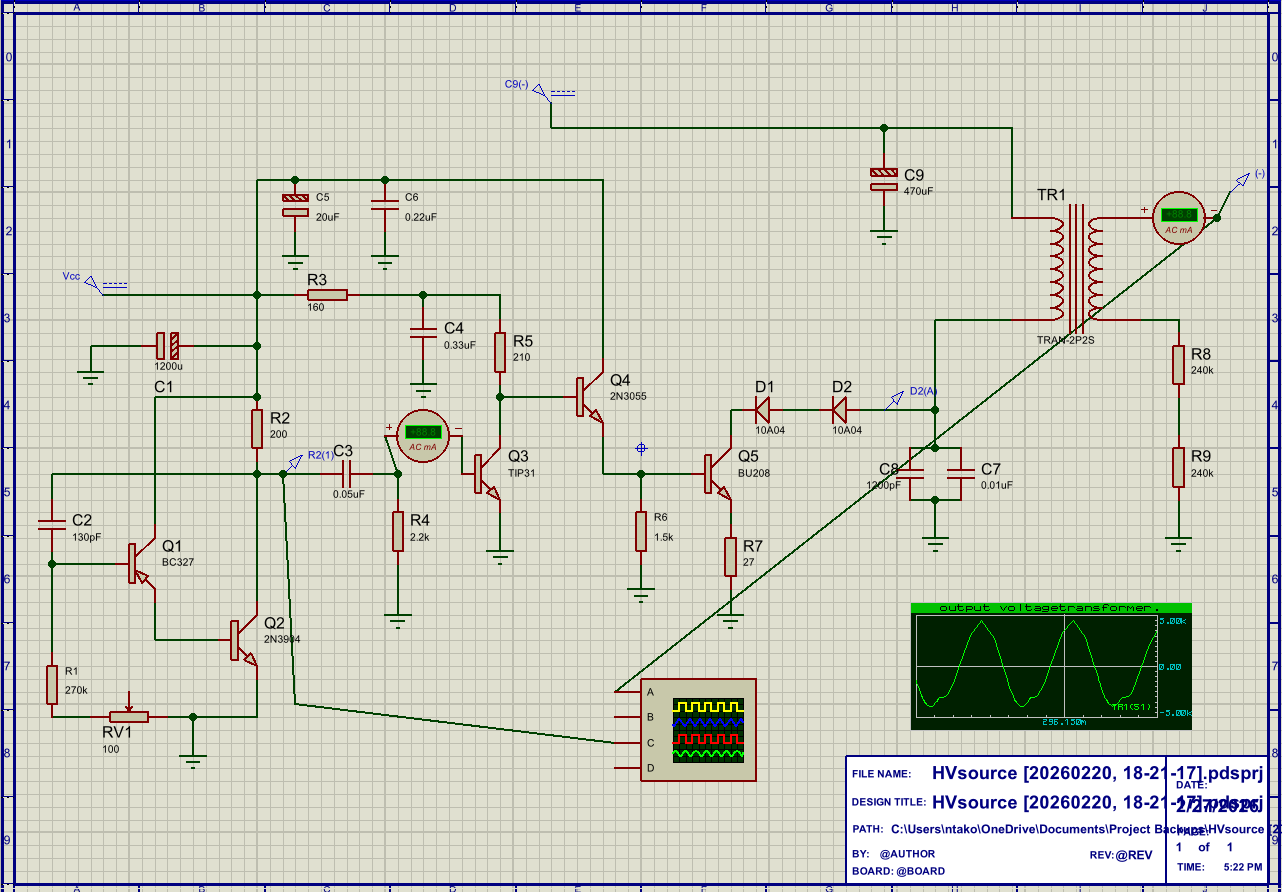Click the C9(-) terminal label flag

[539, 88]
